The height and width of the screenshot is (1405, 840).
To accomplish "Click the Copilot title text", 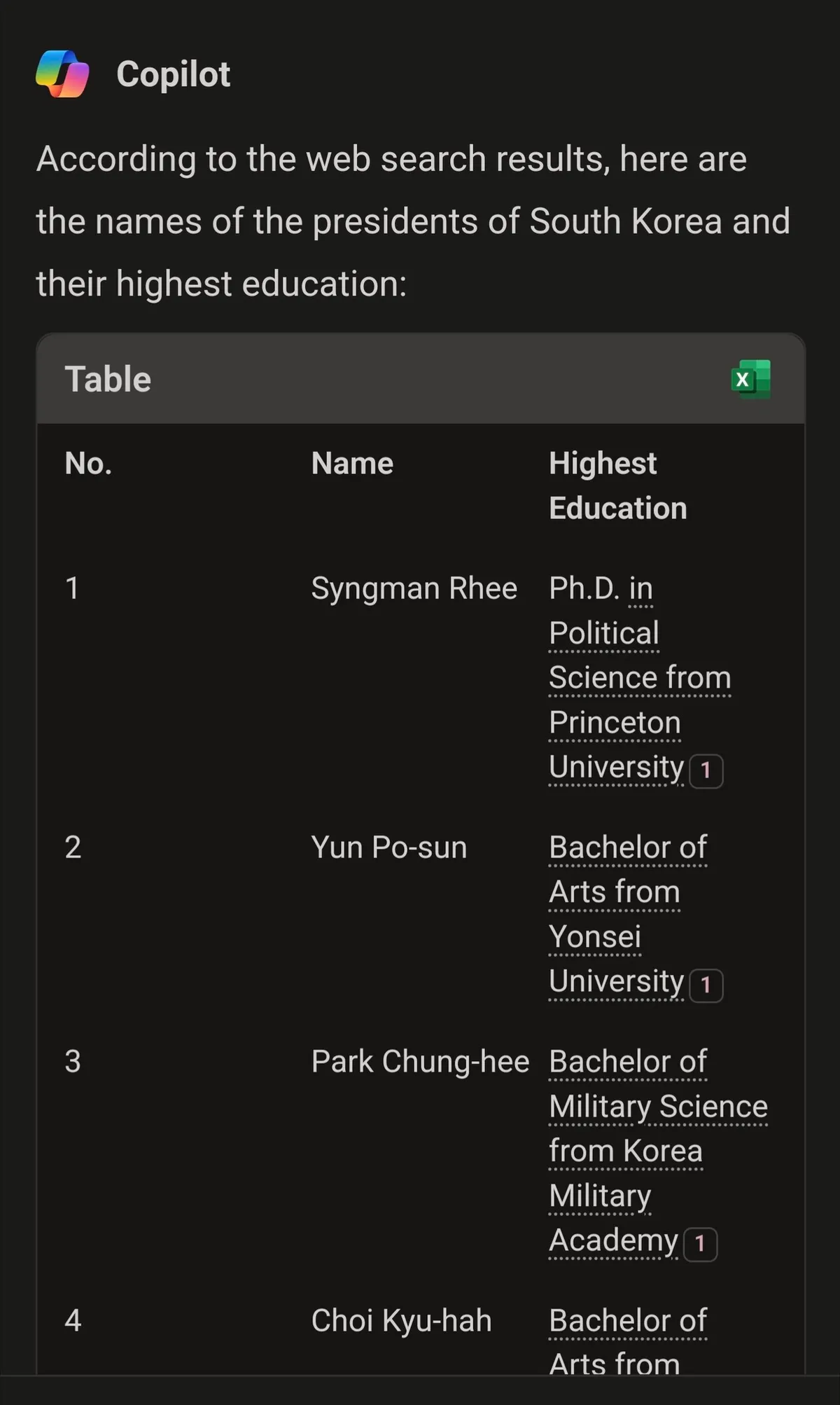I will (173, 74).
